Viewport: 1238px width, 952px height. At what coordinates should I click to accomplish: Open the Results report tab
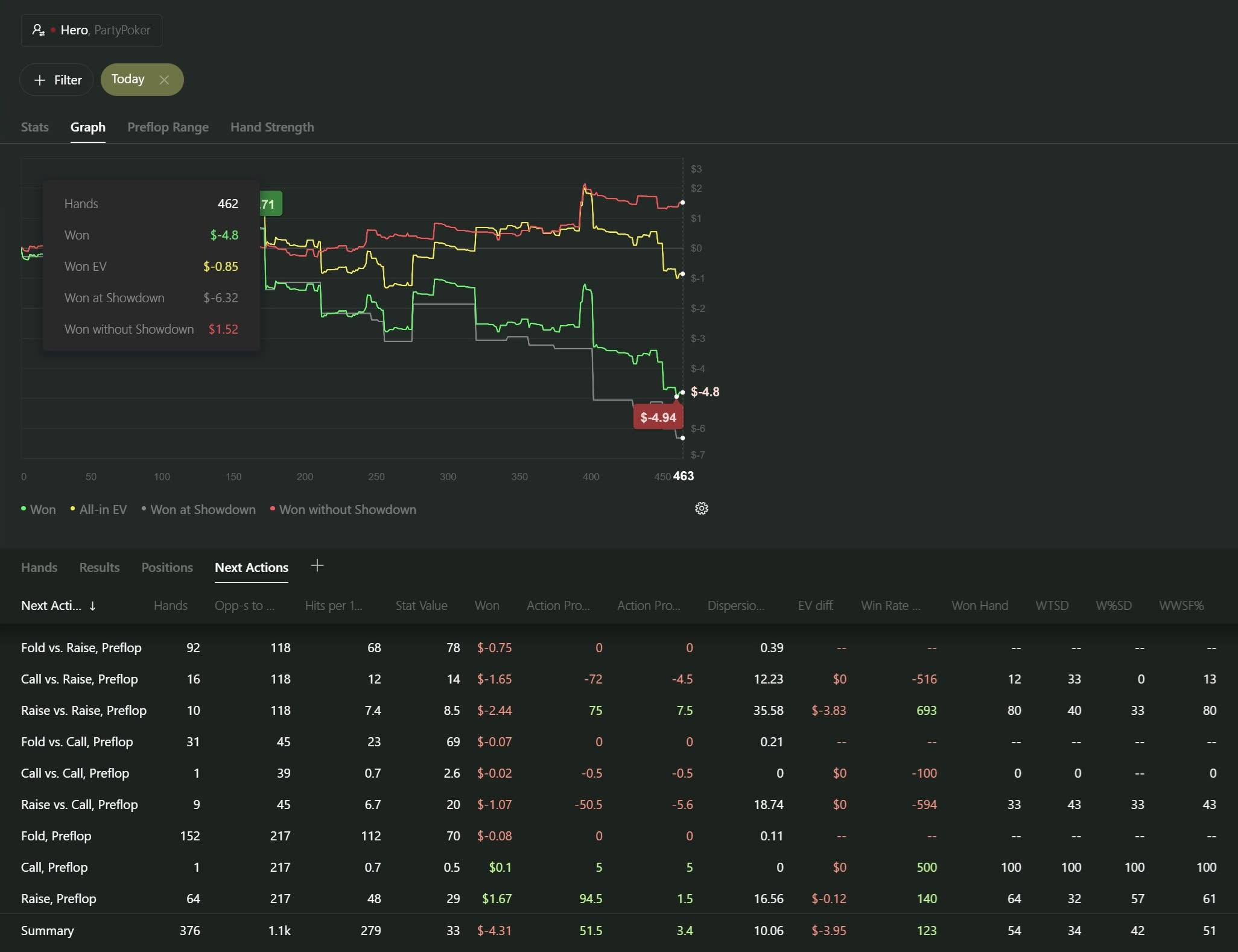pyautogui.click(x=100, y=568)
